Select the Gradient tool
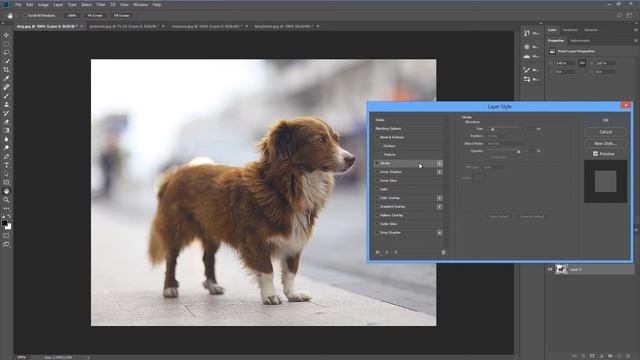Screen dimensions: 640x360 6,130
